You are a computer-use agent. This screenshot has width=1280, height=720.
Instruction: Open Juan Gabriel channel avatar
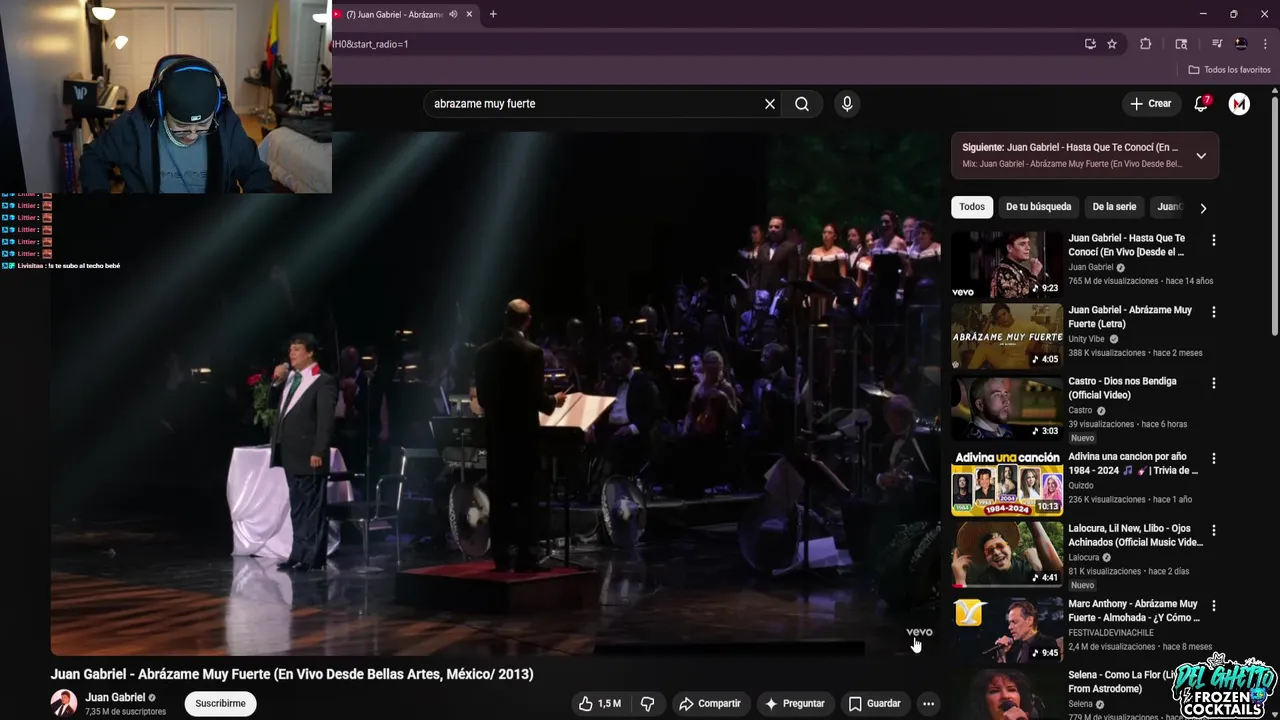click(x=64, y=703)
